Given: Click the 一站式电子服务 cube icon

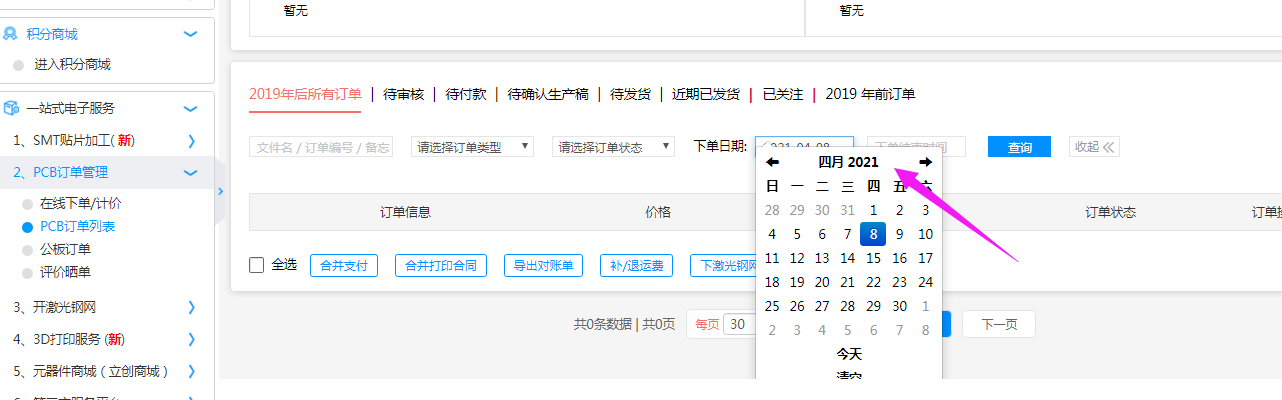Looking at the screenshot, I should click(x=11, y=108).
